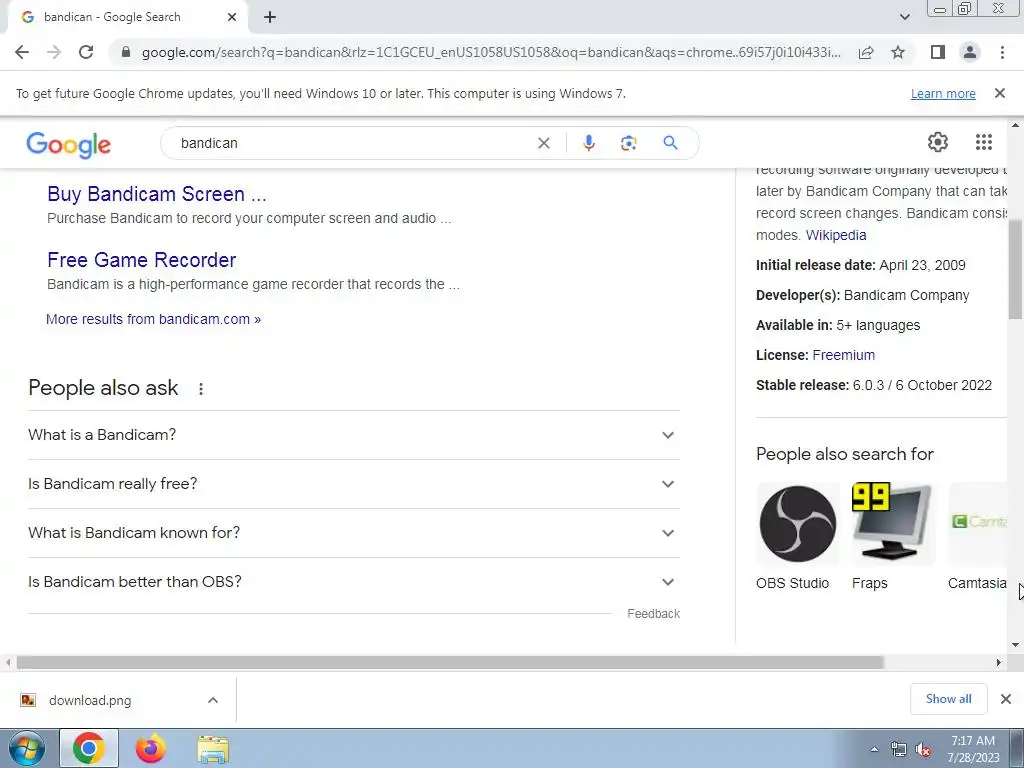Go forward to next page
Viewport: 1024px width, 768px height.
click(54, 52)
